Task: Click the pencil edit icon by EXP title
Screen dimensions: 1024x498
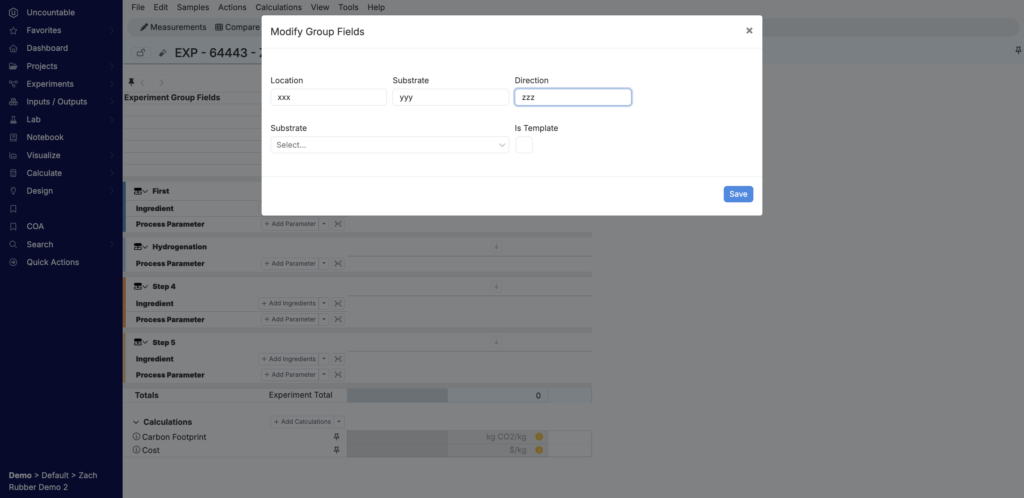Action: point(163,53)
